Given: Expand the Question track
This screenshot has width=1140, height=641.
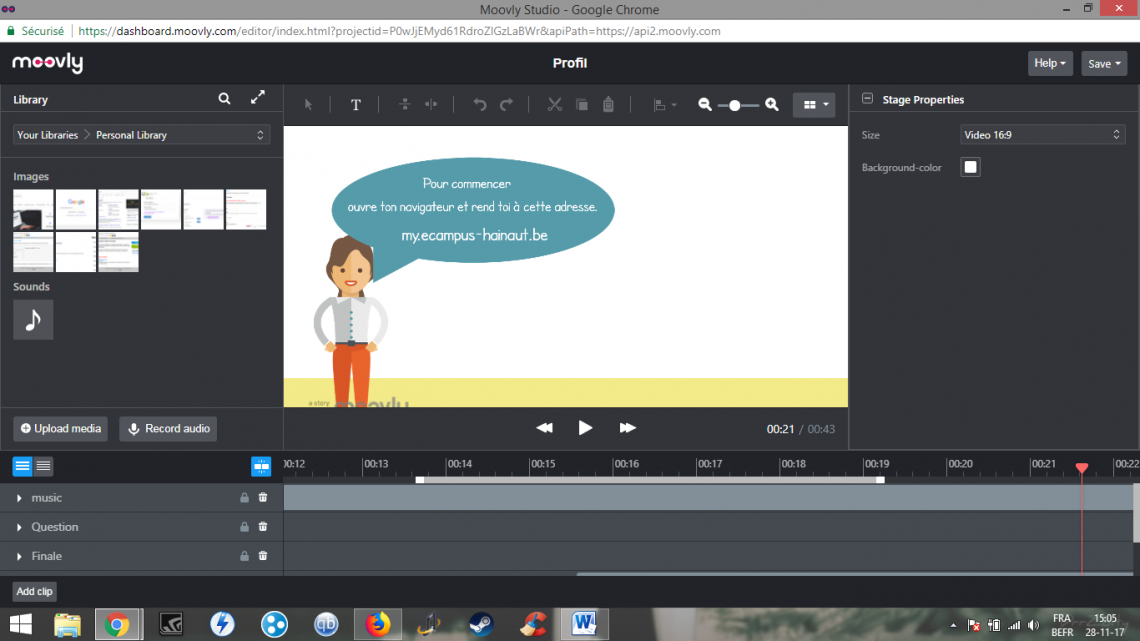Looking at the screenshot, I should click(x=20, y=527).
